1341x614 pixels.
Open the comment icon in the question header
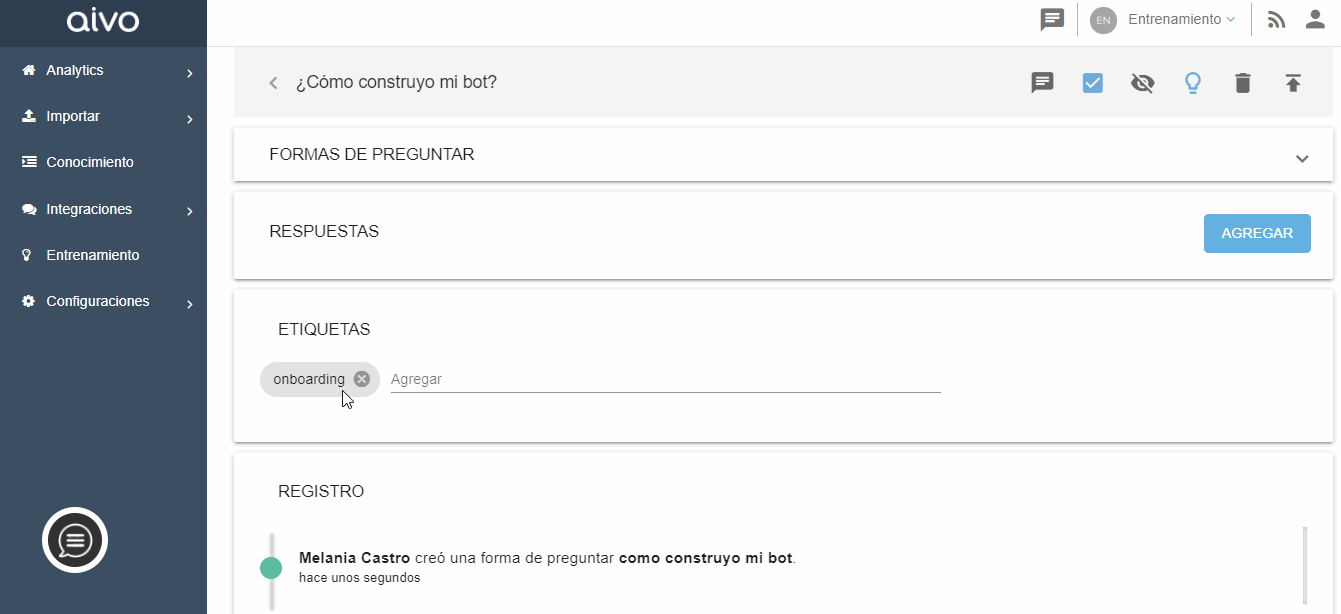(1043, 83)
